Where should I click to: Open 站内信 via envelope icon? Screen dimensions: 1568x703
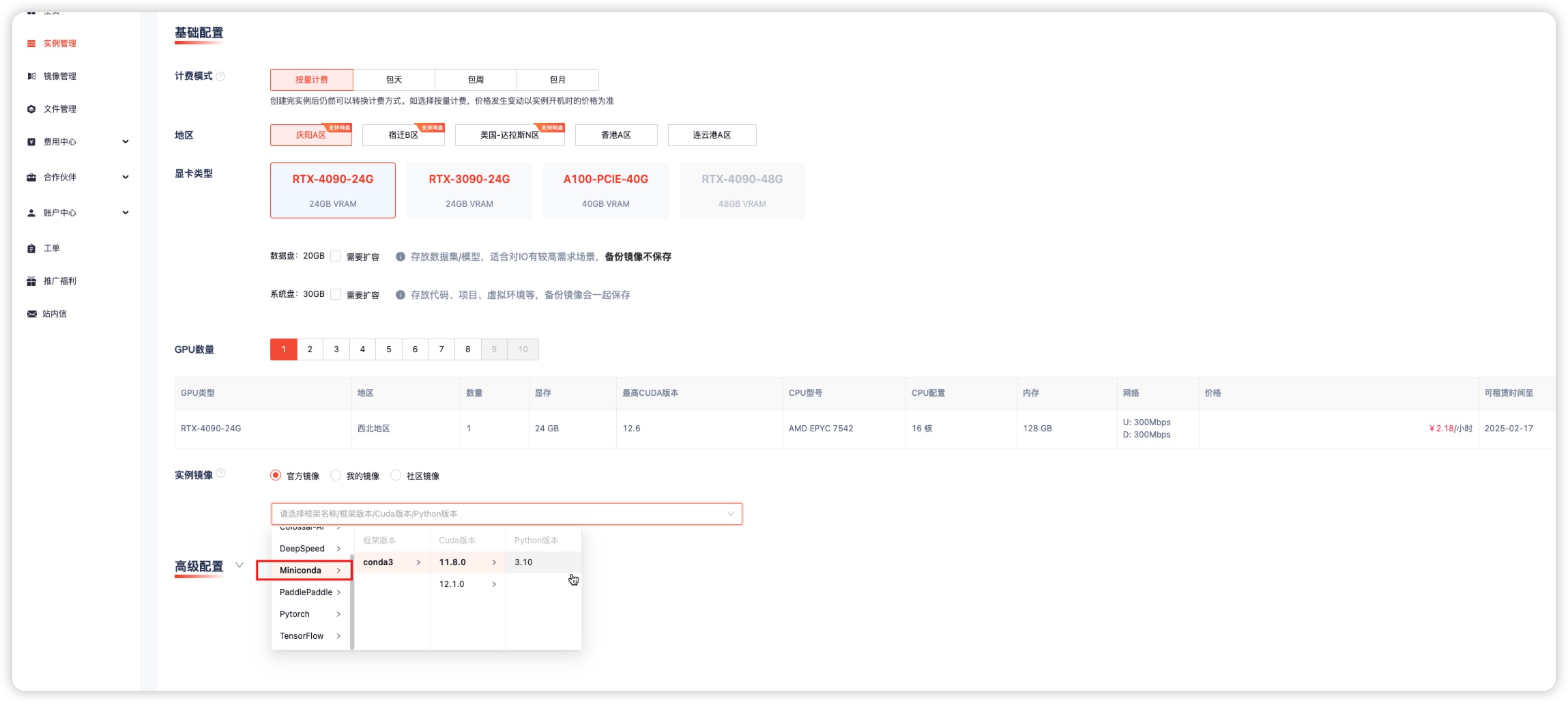pyautogui.click(x=31, y=314)
